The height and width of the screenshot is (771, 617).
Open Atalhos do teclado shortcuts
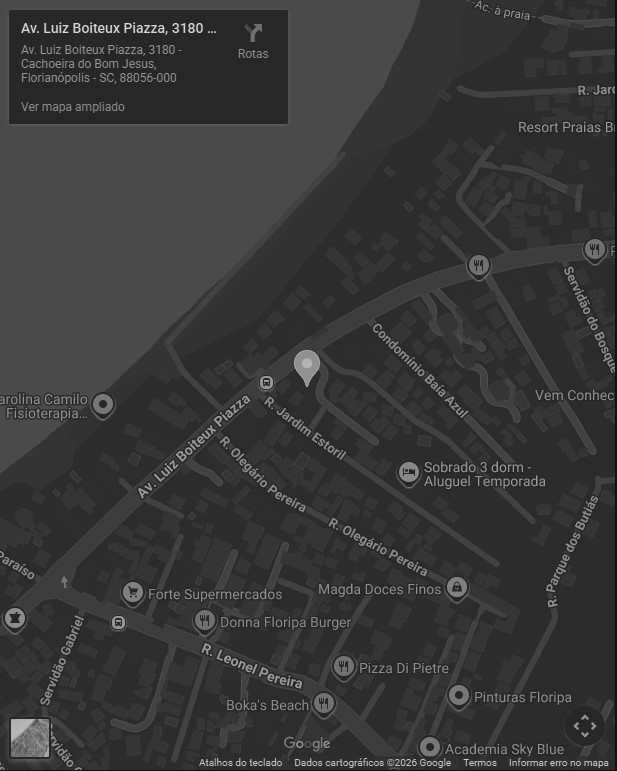(x=240, y=763)
